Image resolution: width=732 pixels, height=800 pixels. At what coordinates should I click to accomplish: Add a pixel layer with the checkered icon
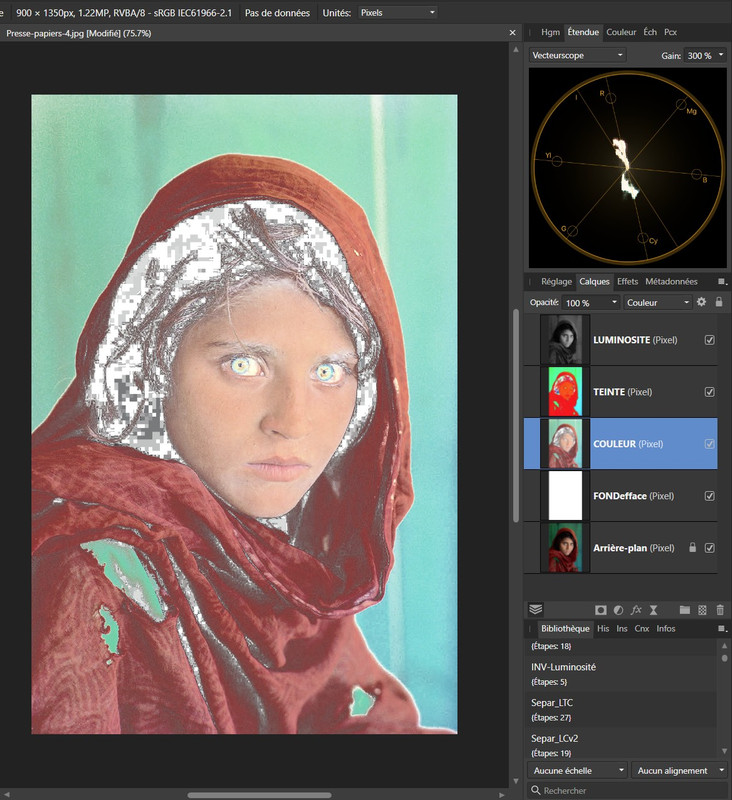pyautogui.click(x=702, y=610)
